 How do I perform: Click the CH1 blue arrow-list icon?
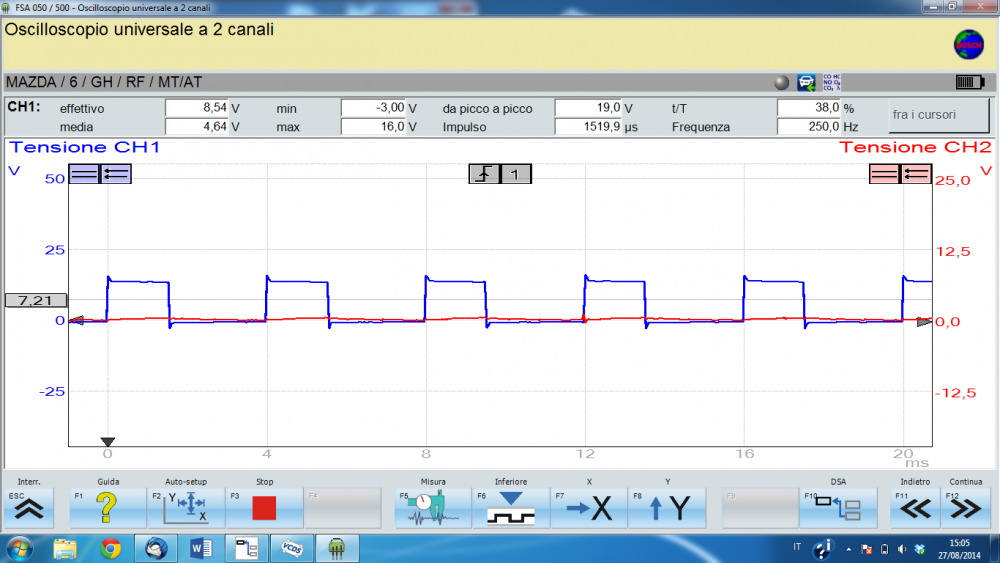(115, 173)
